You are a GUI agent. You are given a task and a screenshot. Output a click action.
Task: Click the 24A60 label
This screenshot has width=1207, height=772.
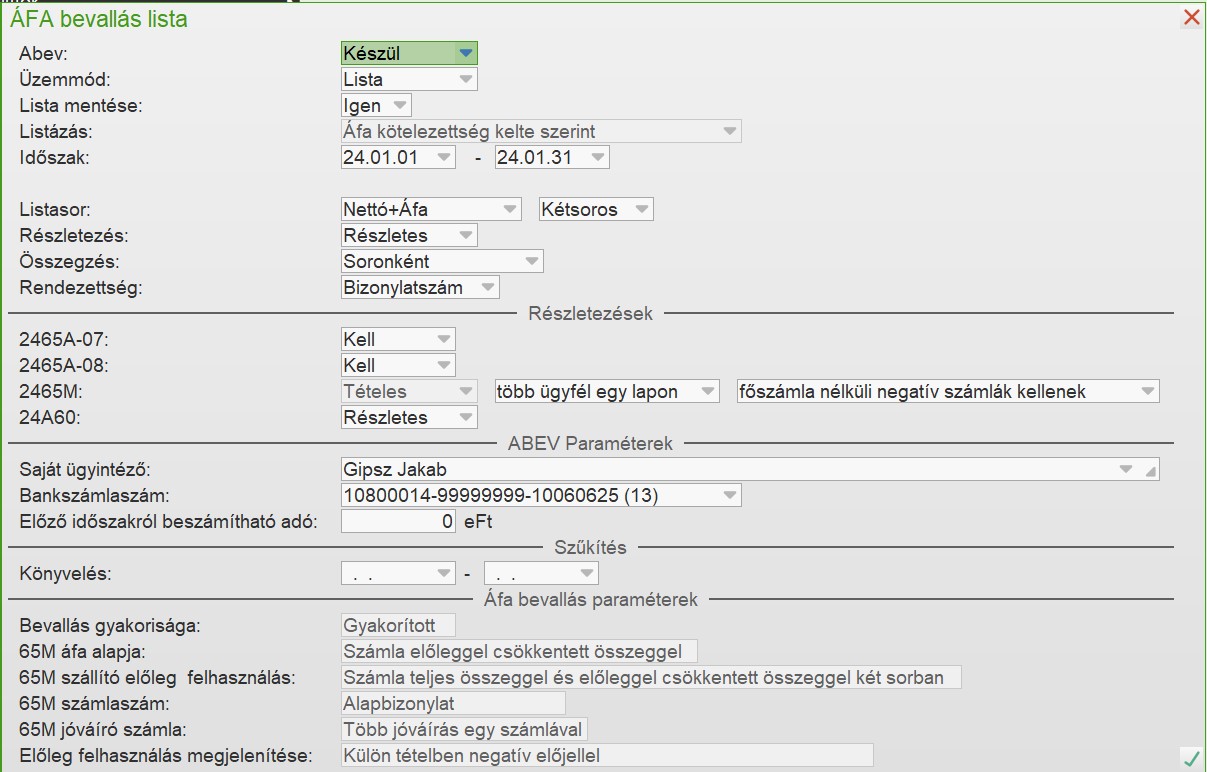48,418
